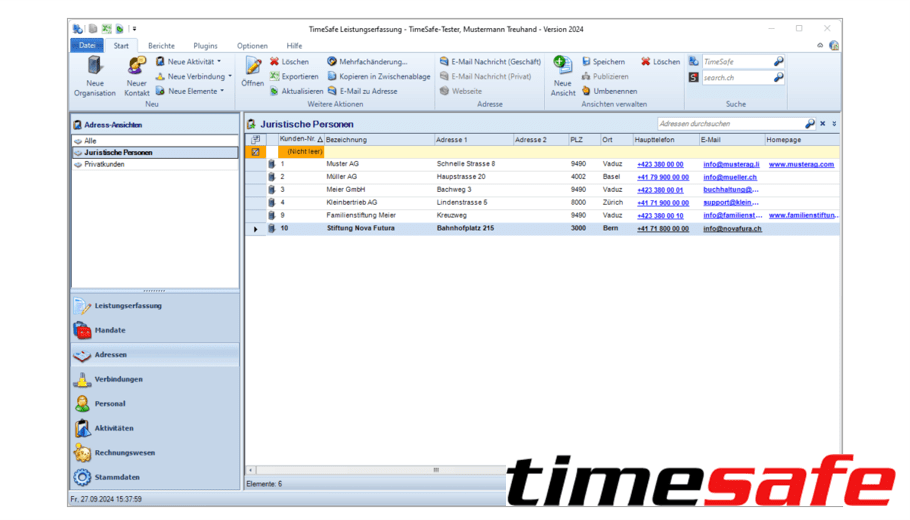Click the Adressen durchsuchen search field
This screenshot has height=520, width=910.
[x=728, y=124]
